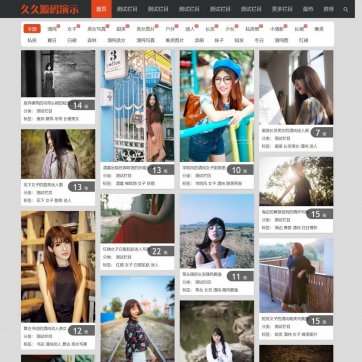Image resolution: width=362 pixels, height=362 pixels.
Task: Select the 全部 filter tag
Action: 32,29
